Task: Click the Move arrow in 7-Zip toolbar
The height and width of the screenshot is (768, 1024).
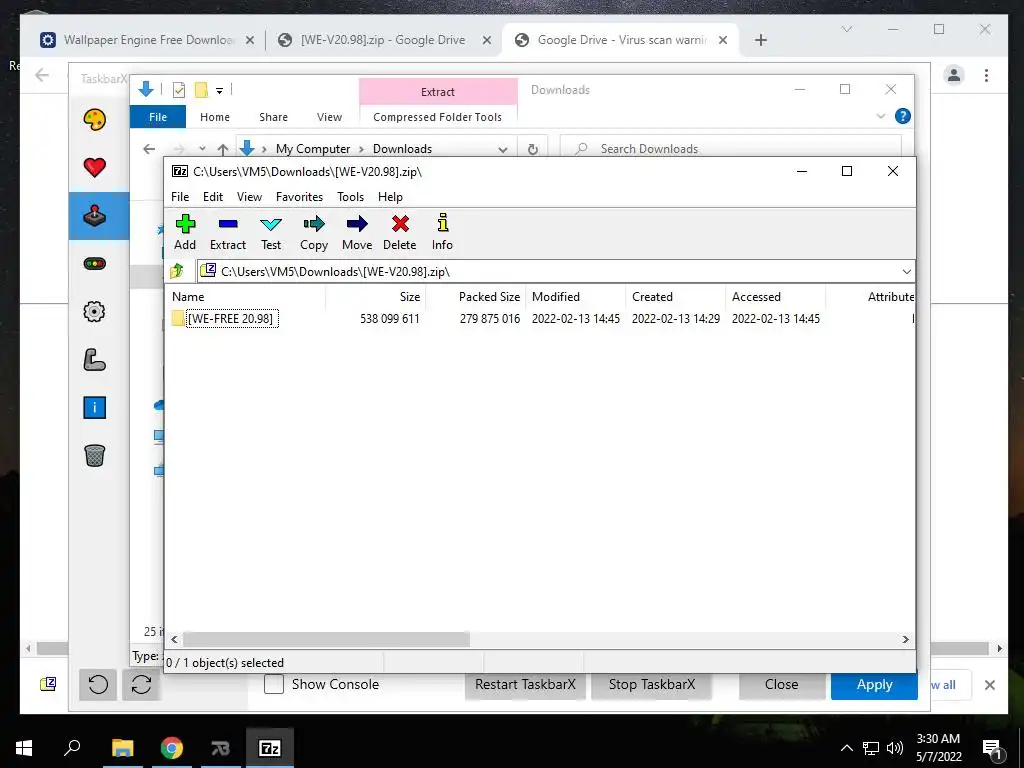Action: 357,232
